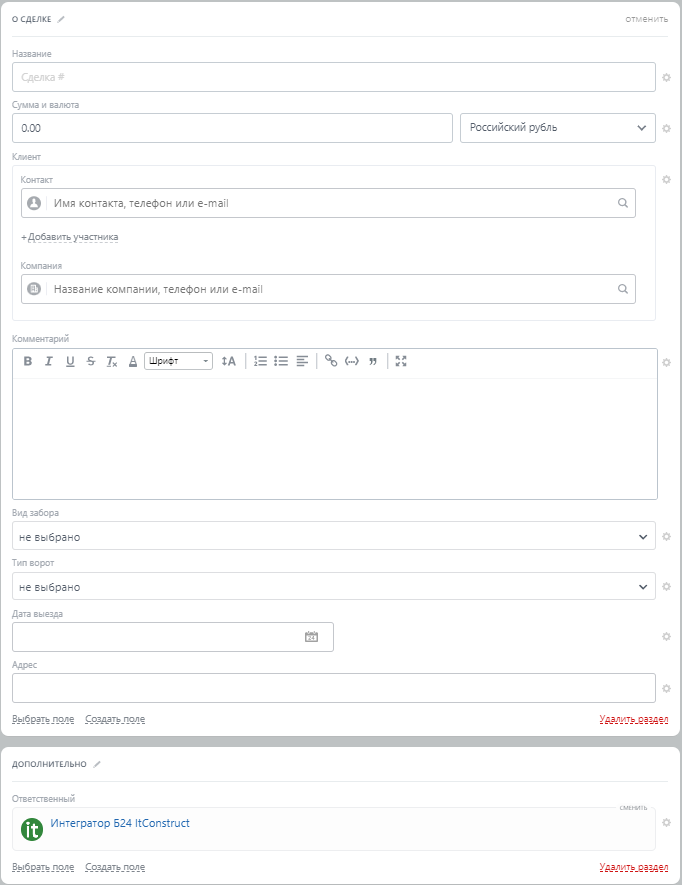Image resolution: width=682 pixels, height=885 pixels.
Task: Insert a numbered list in the comment
Action: [x=260, y=361]
